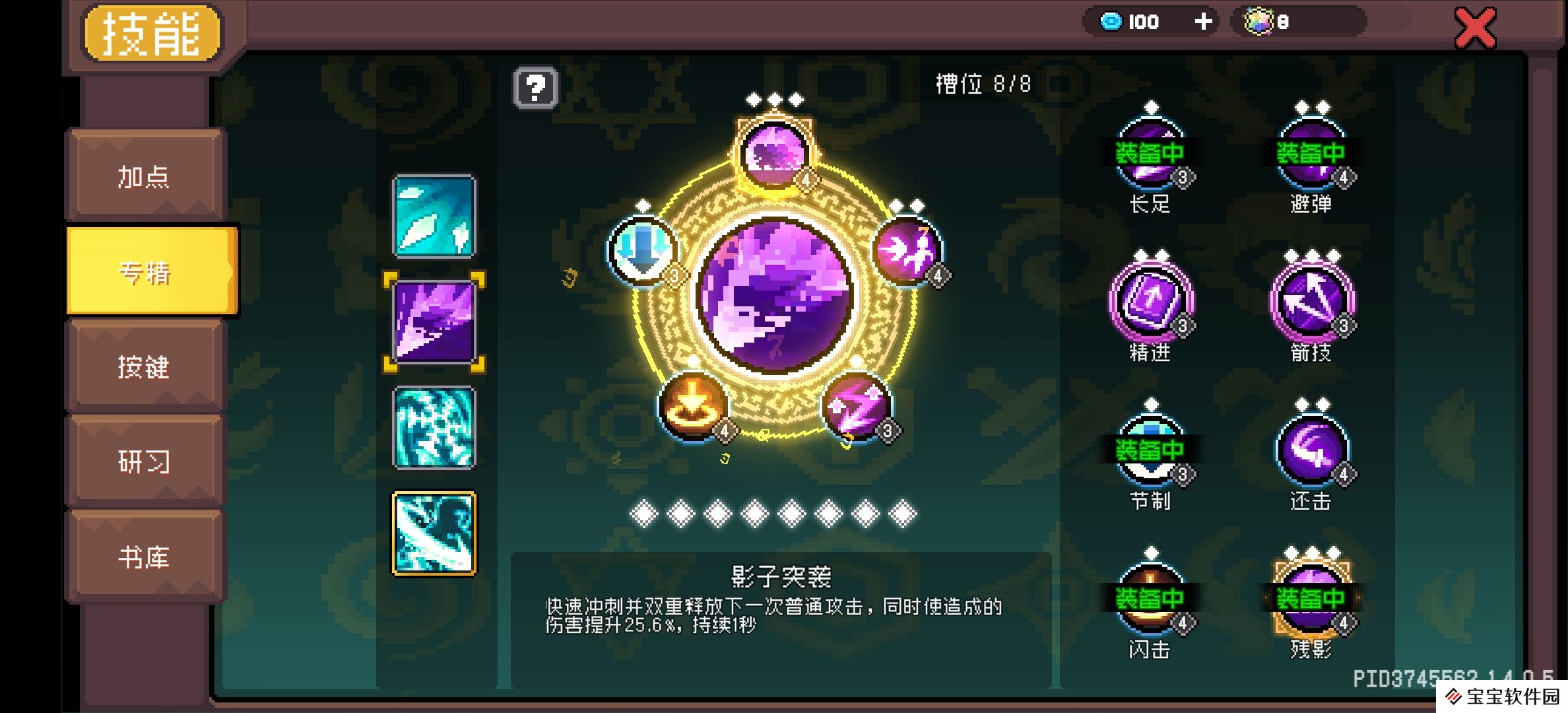Tap the 残影 equipped rune
Viewport: 1568px width, 713px height.
pyautogui.click(x=1311, y=599)
